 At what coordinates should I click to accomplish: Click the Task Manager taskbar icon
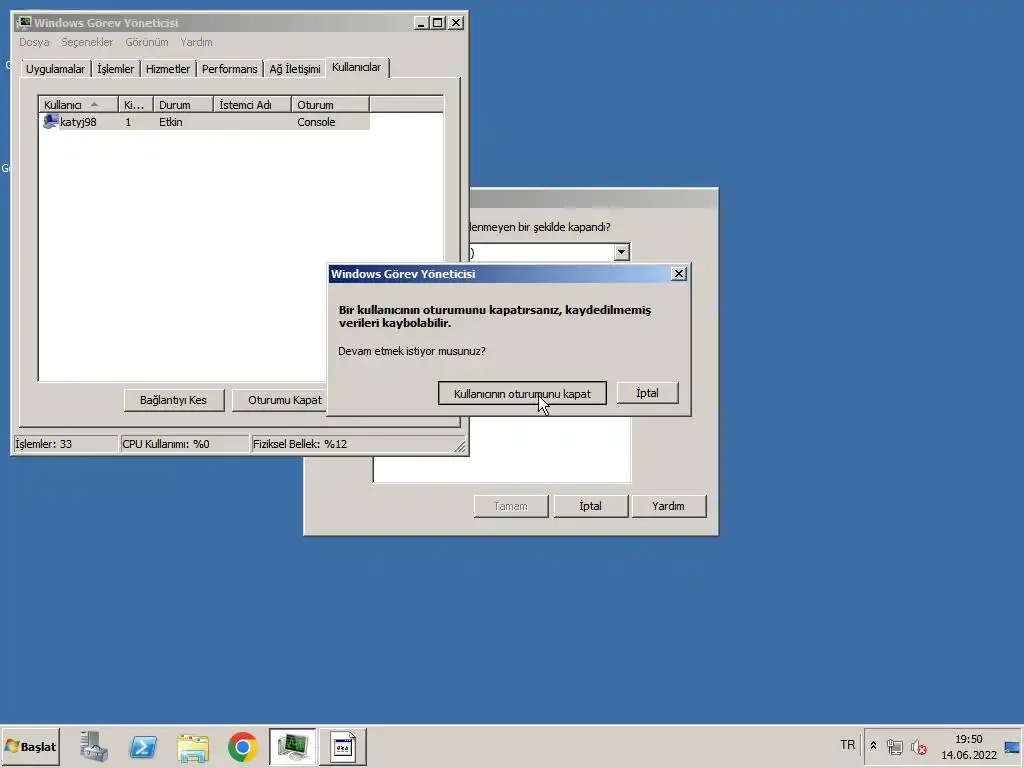tap(292, 746)
